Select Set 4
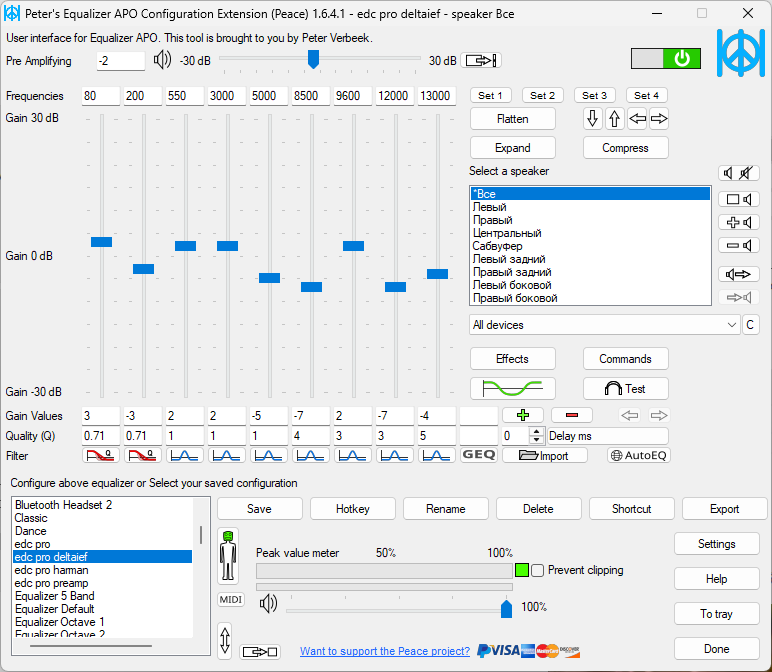Viewport: 772px width, 672px height. (646, 96)
